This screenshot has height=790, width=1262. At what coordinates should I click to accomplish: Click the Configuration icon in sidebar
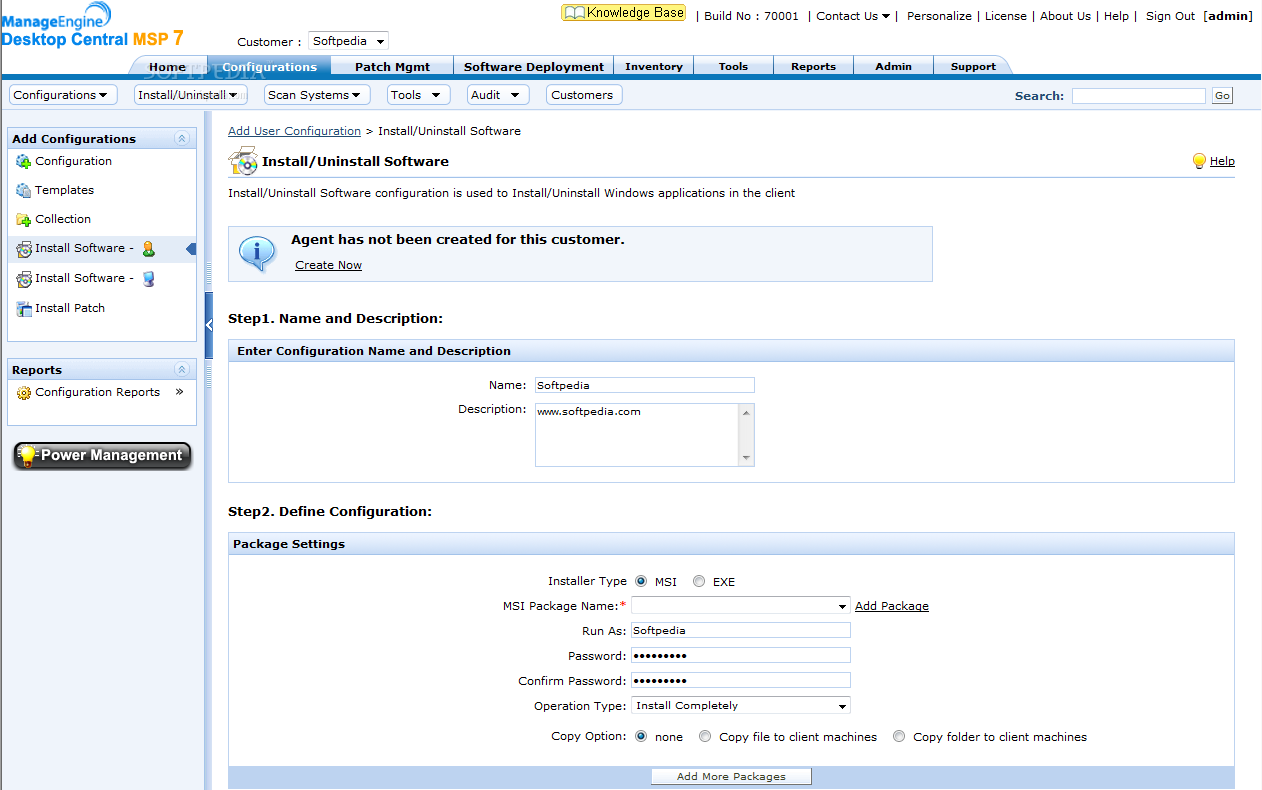(24, 162)
